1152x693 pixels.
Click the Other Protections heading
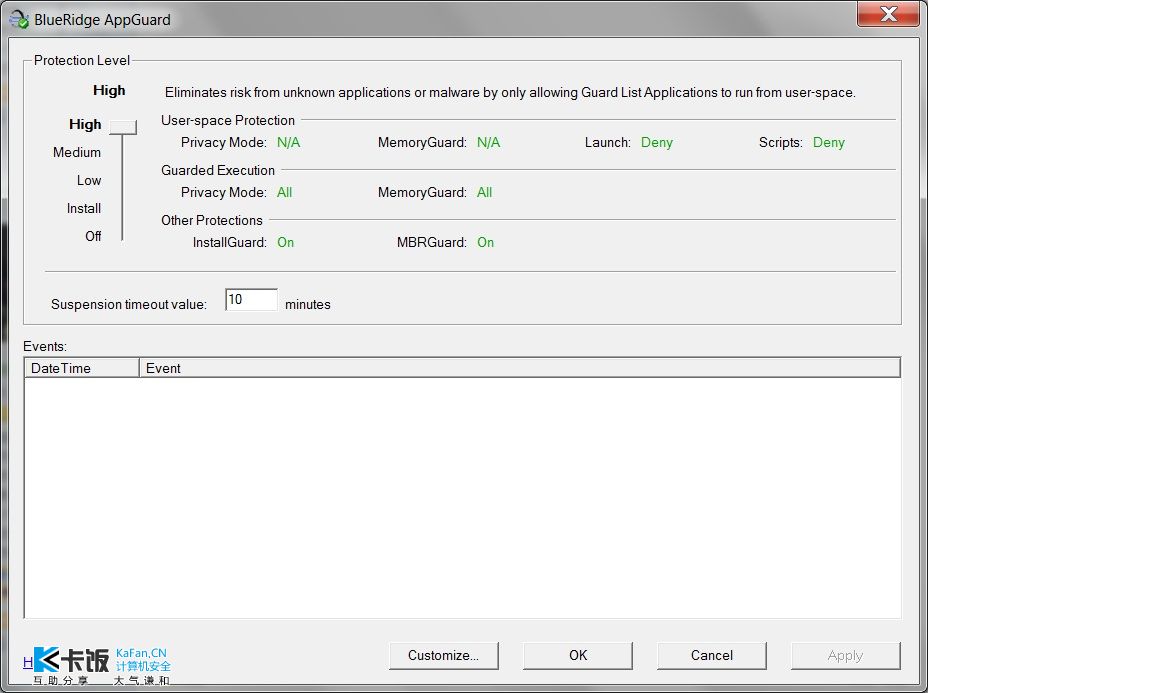(212, 220)
